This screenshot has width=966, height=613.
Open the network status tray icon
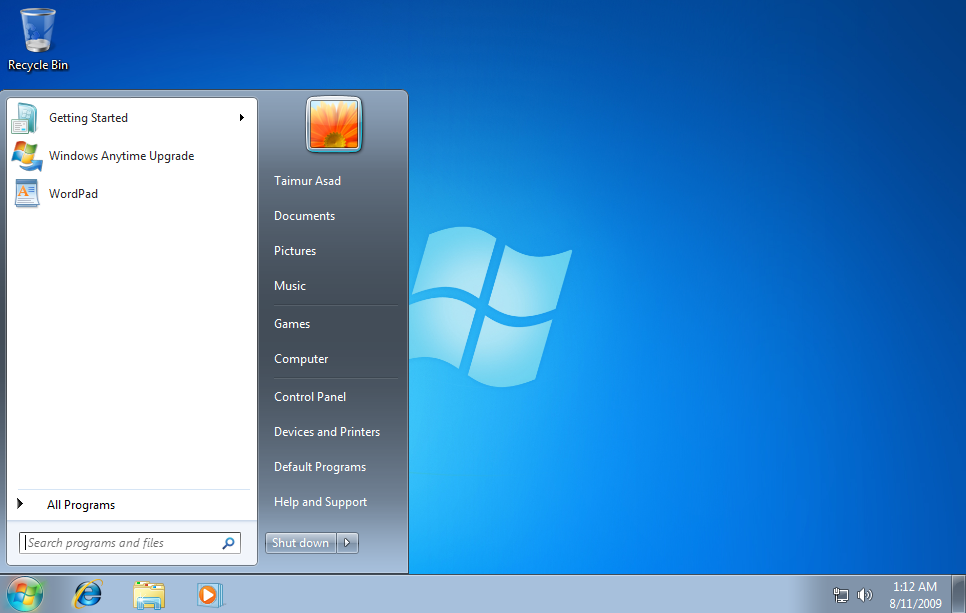click(840, 593)
